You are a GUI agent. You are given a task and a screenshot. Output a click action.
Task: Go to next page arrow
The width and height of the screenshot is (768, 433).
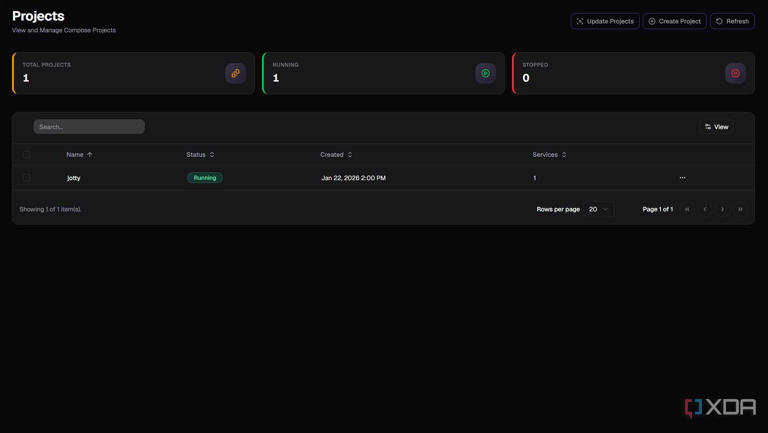tap(722, 209)
